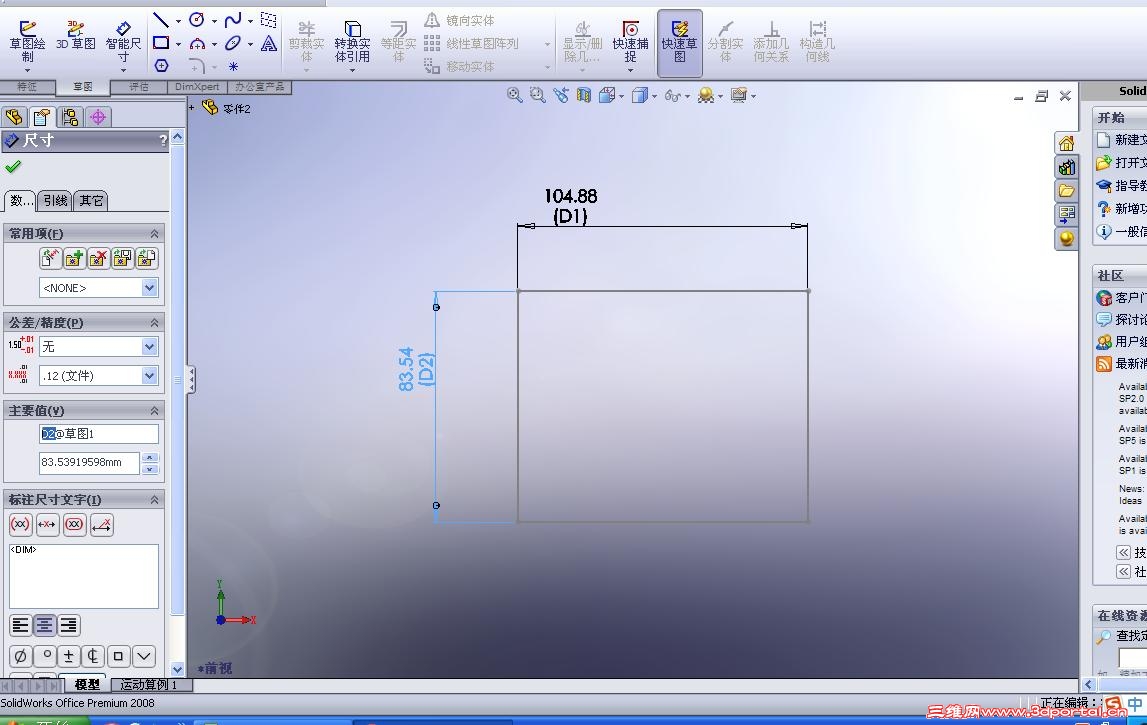Toggle offset text dimension option
Screen dimensions: 1147x725
pyautogui.click(x=102, y=525)
